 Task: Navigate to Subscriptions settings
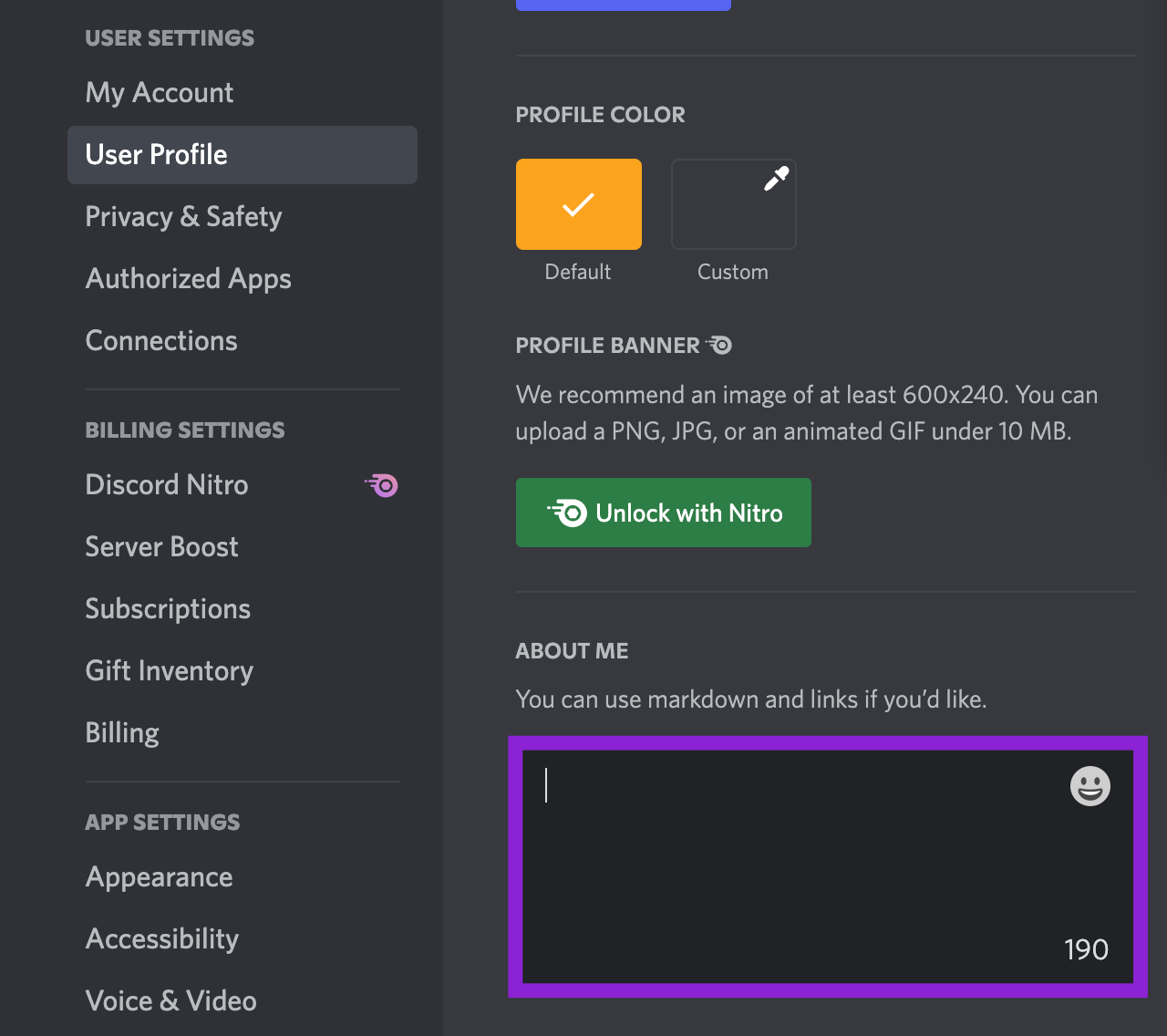pyautogui.click(x=168, y=609)
